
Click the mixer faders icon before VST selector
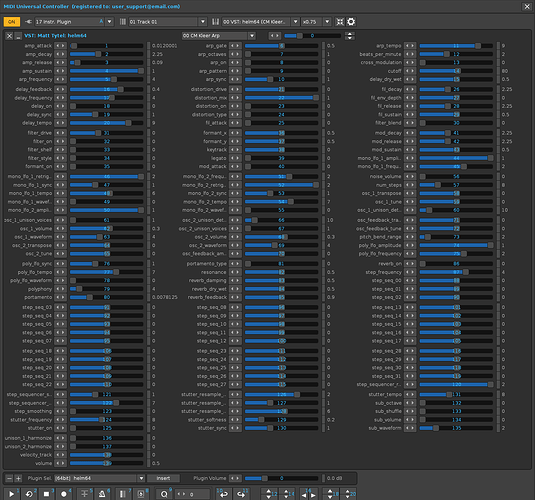(215, 22)
